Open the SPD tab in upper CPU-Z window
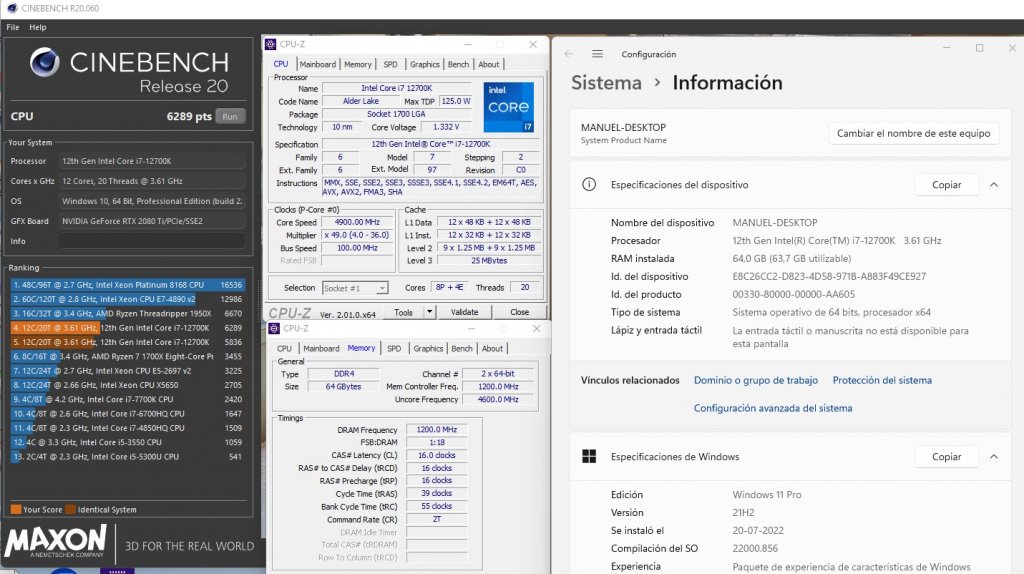The image size is (1024, 574). (x=391, y=64)
